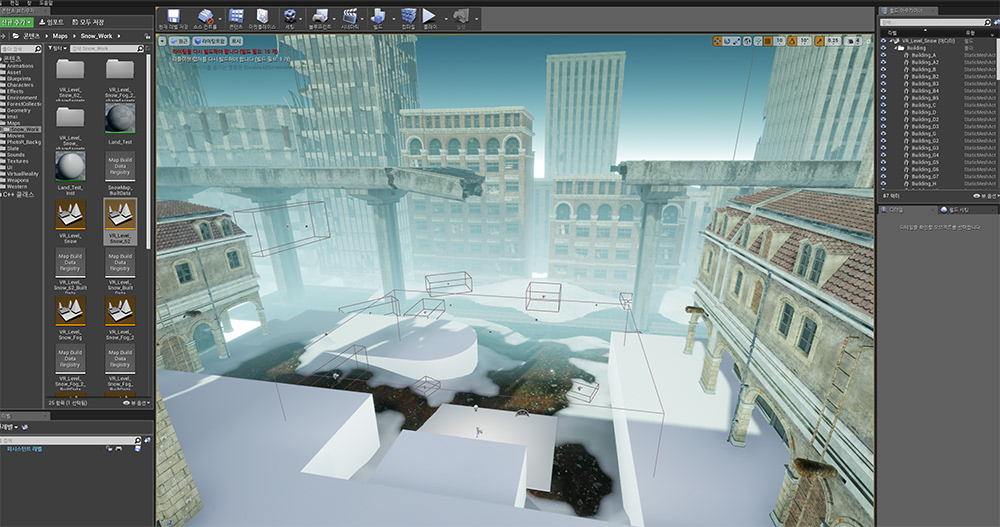1000x527 pixels.
Task: Open camera speed 4 setting
Action: 854,41
